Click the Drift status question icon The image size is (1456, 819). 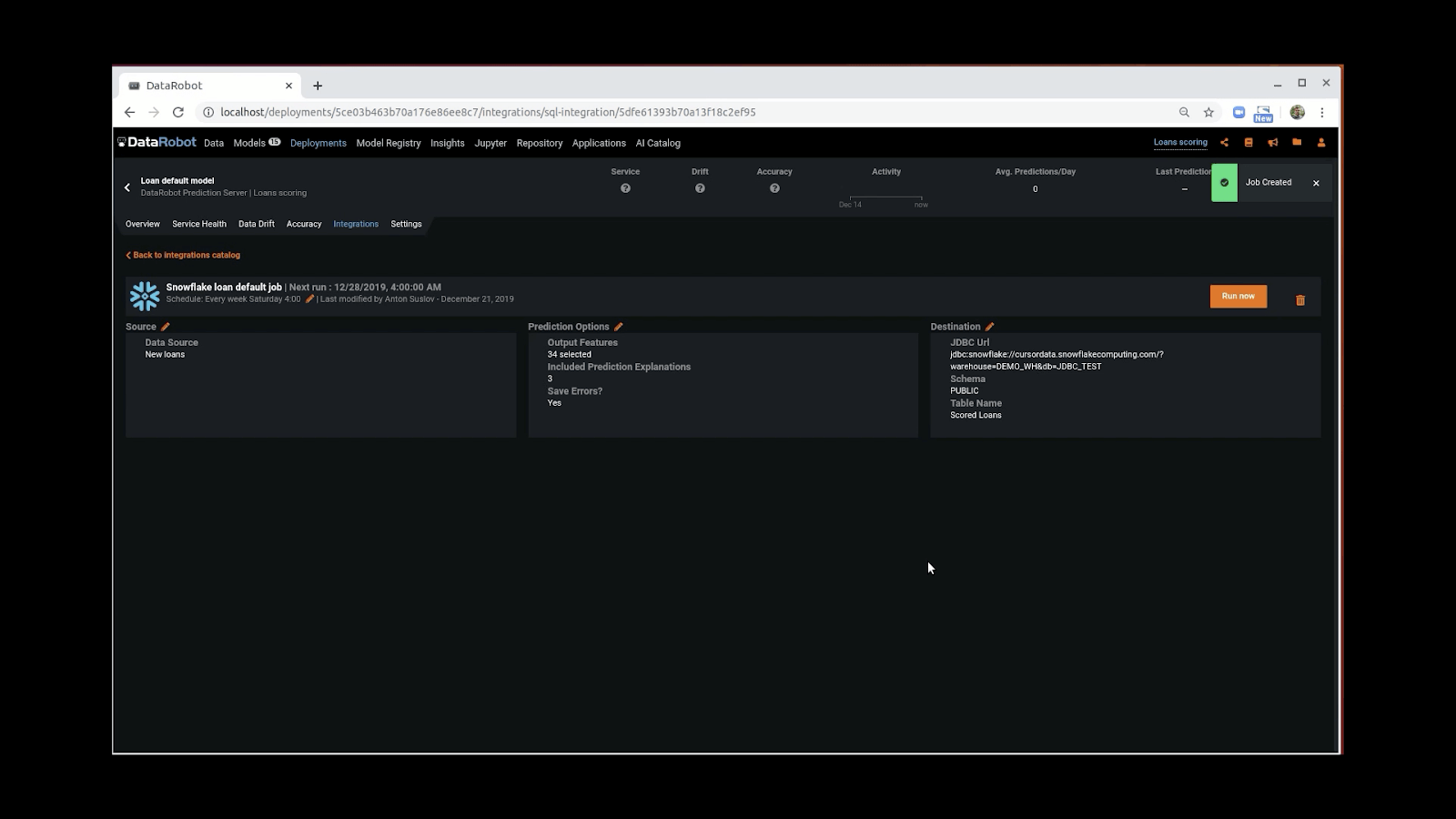click(x=700, y=188)
